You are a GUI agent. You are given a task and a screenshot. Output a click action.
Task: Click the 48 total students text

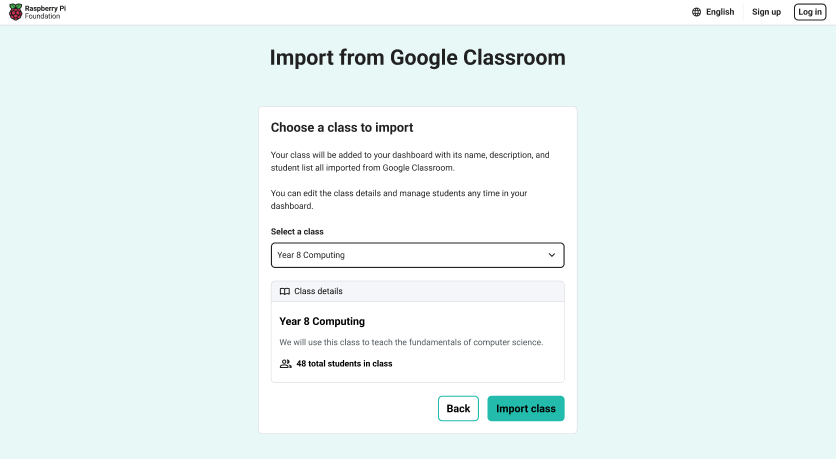344,364
